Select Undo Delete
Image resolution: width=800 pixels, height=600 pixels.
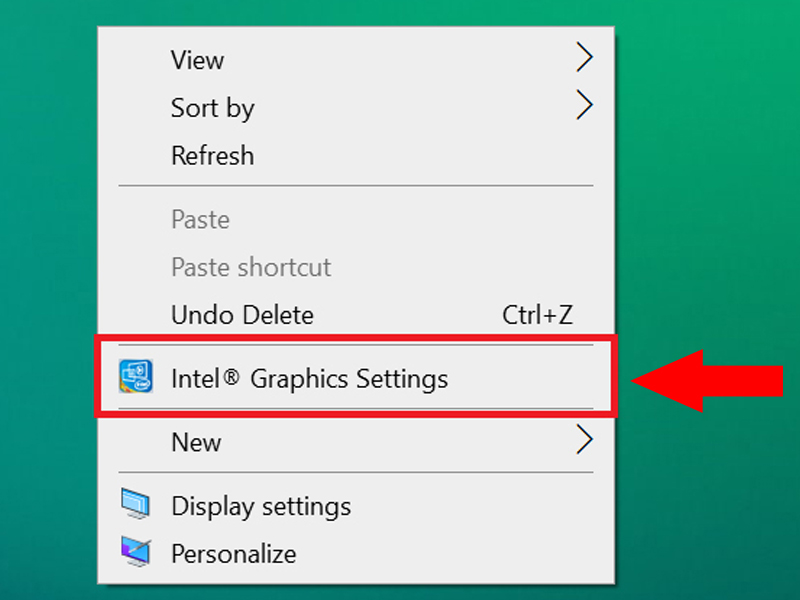242,314
